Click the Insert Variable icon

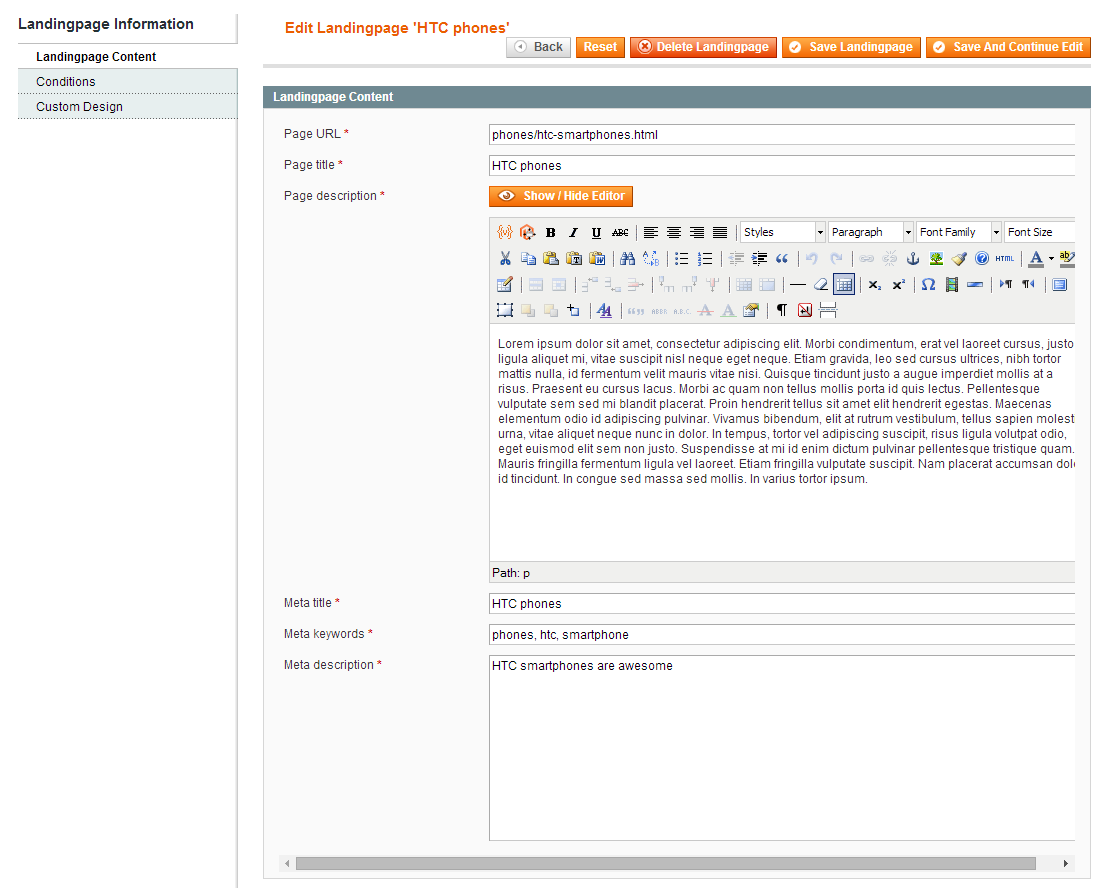click(505, 232)
